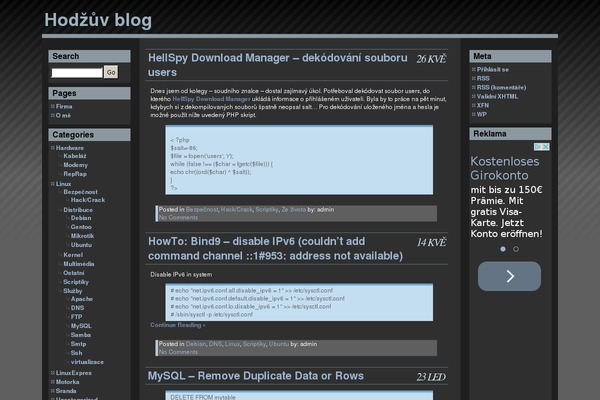This screenshot has width=600, height=400.
Task: Open the Debian category in sidebar
Action: (81, 218)
